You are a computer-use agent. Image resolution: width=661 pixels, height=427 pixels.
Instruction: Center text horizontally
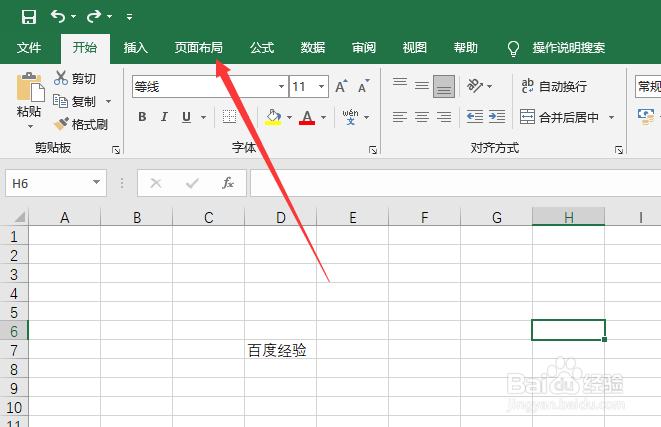pyautogui.click(x=422, y=117)
